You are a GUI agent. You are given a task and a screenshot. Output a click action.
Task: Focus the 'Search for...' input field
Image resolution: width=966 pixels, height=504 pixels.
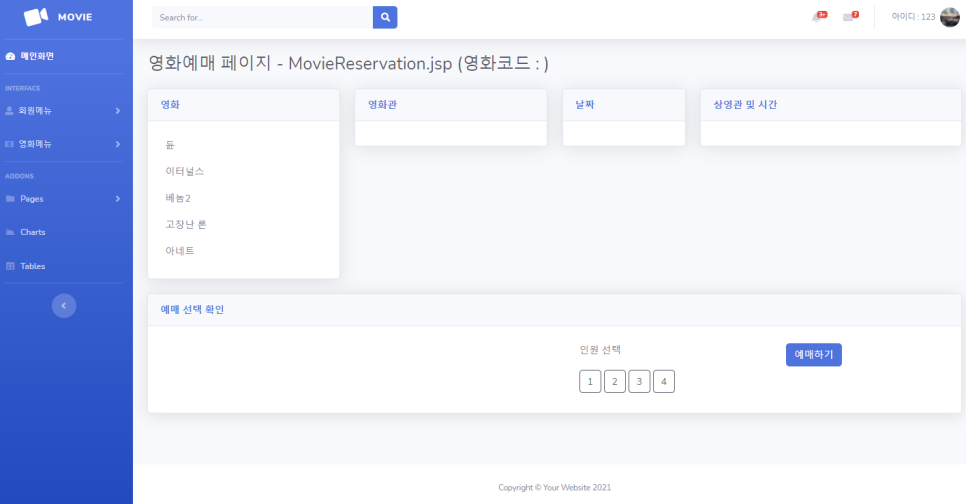(262, 17)
